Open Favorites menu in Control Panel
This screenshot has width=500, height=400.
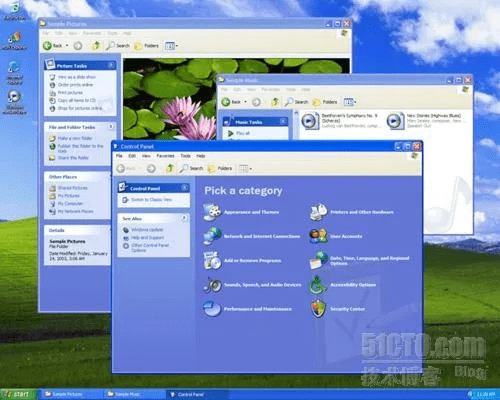165,156
